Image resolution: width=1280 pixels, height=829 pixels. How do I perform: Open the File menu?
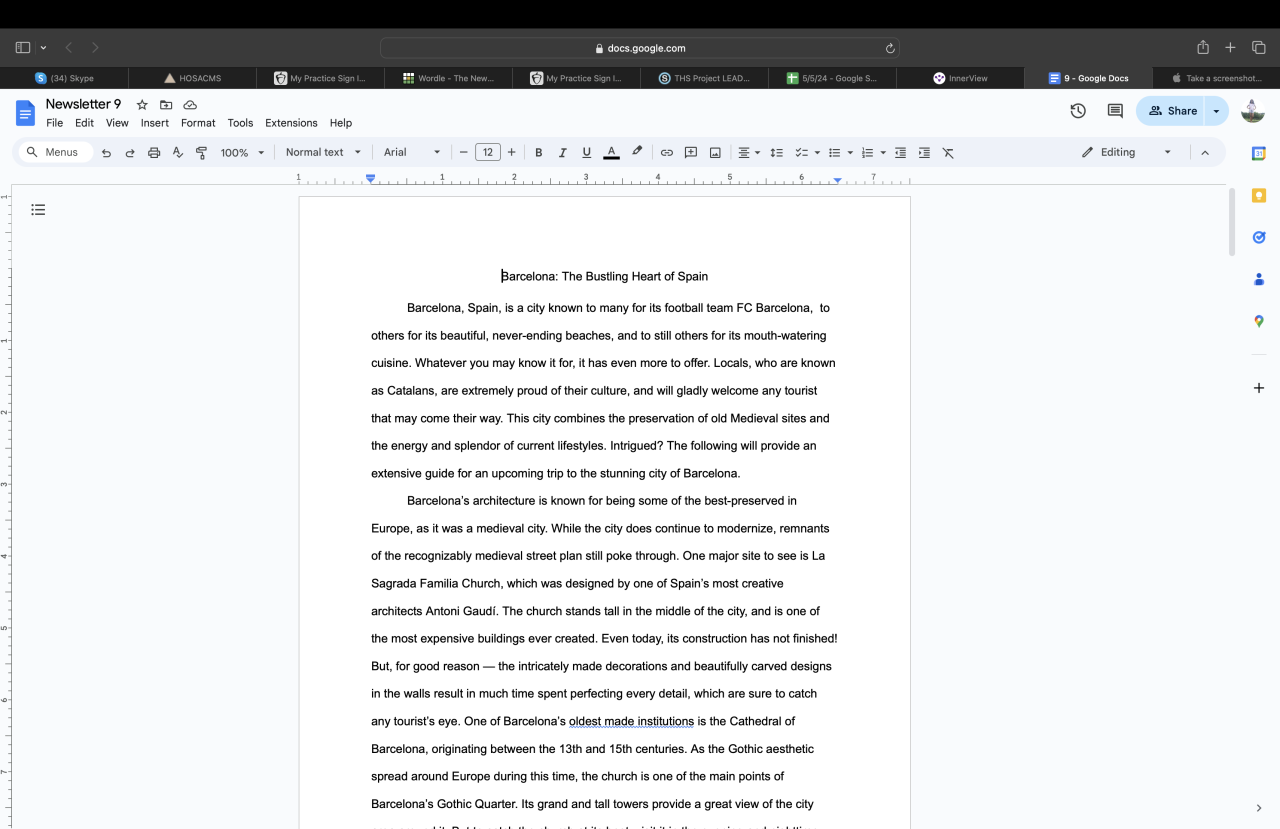click(x=54, y=123)
